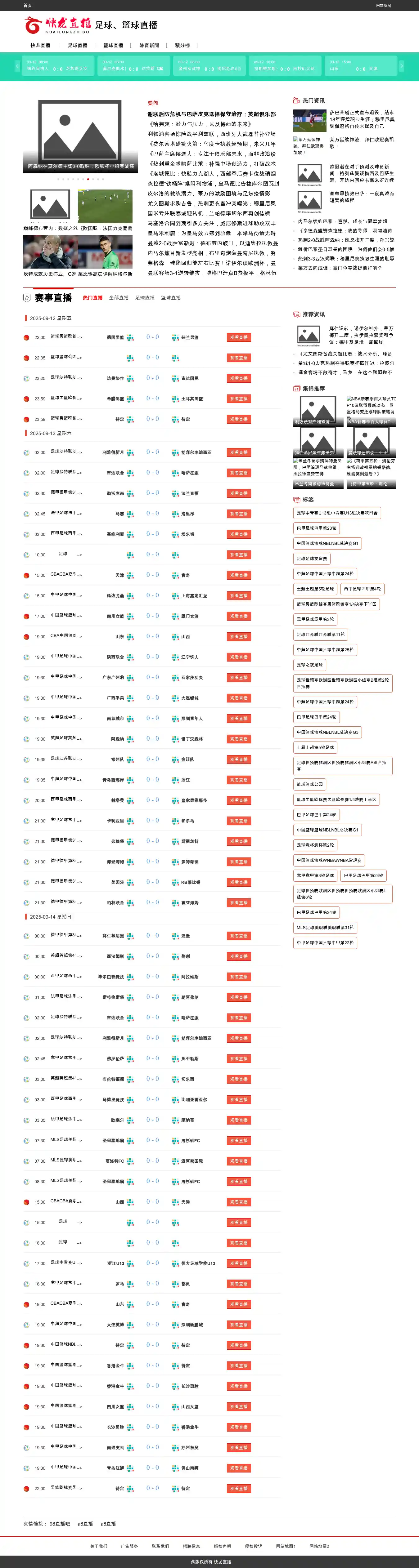Switch to the 全部直播 tab
419x1568 pixels.
point(119,298)
